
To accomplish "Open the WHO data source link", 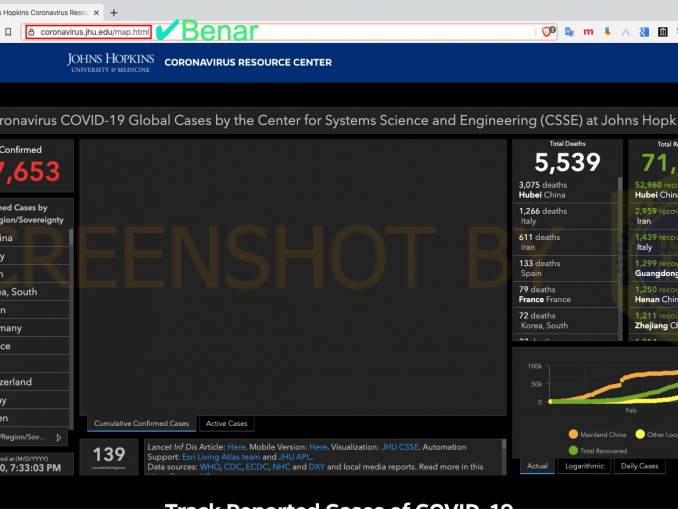I will point(210,467).
